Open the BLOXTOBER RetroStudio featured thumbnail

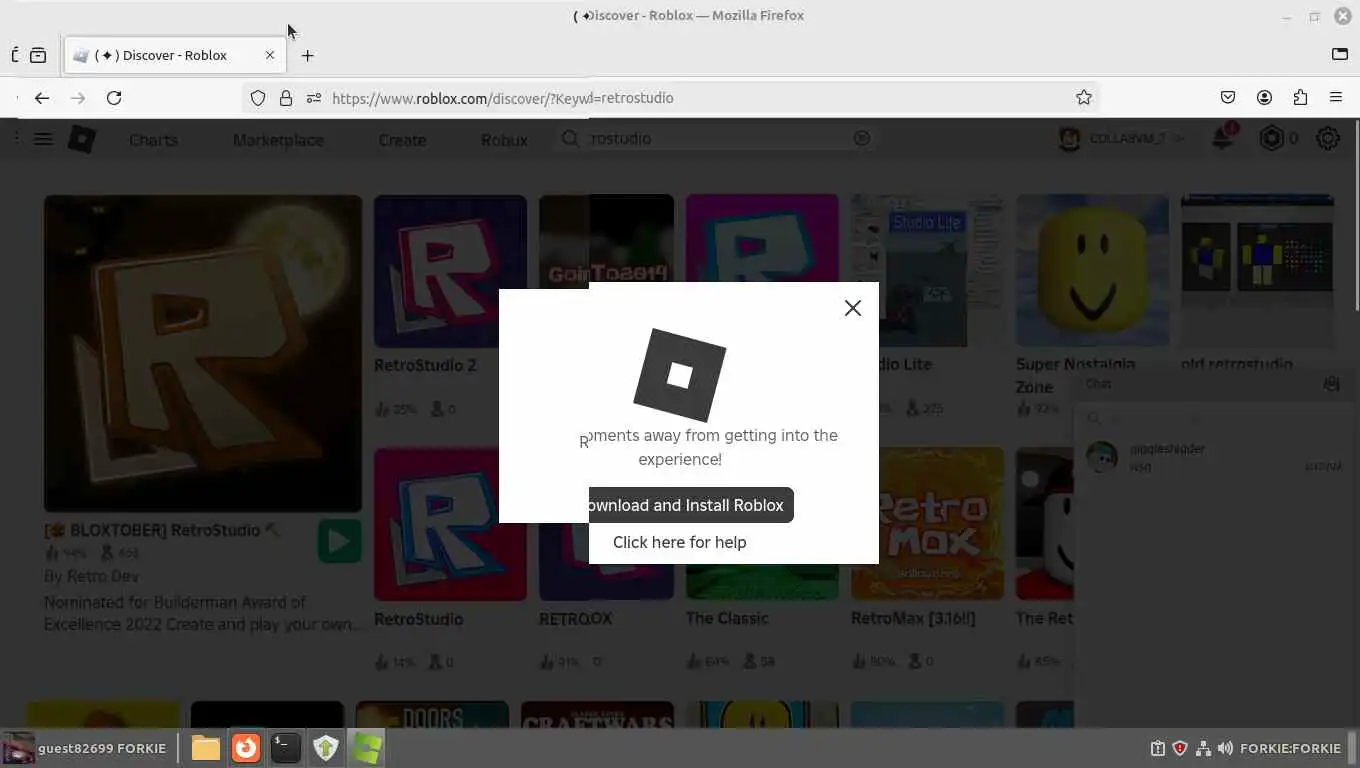[203, 353]
